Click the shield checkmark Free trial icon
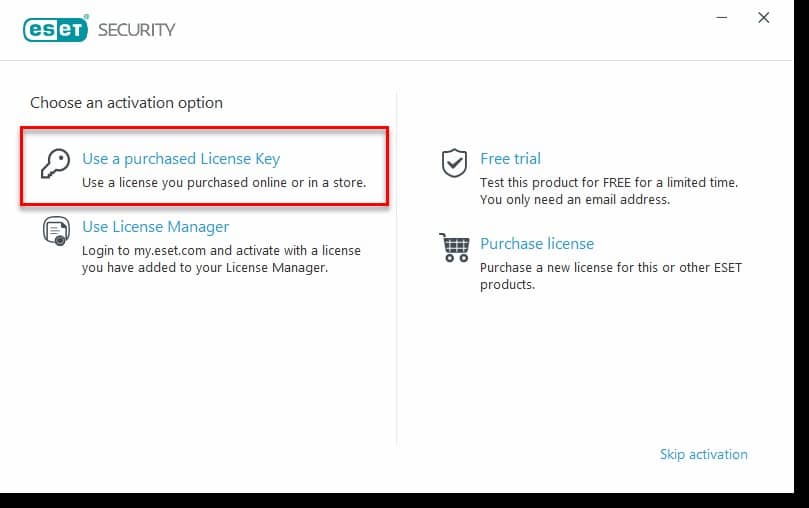The height and width of the screenshot is (508, 809). point(455,163)
